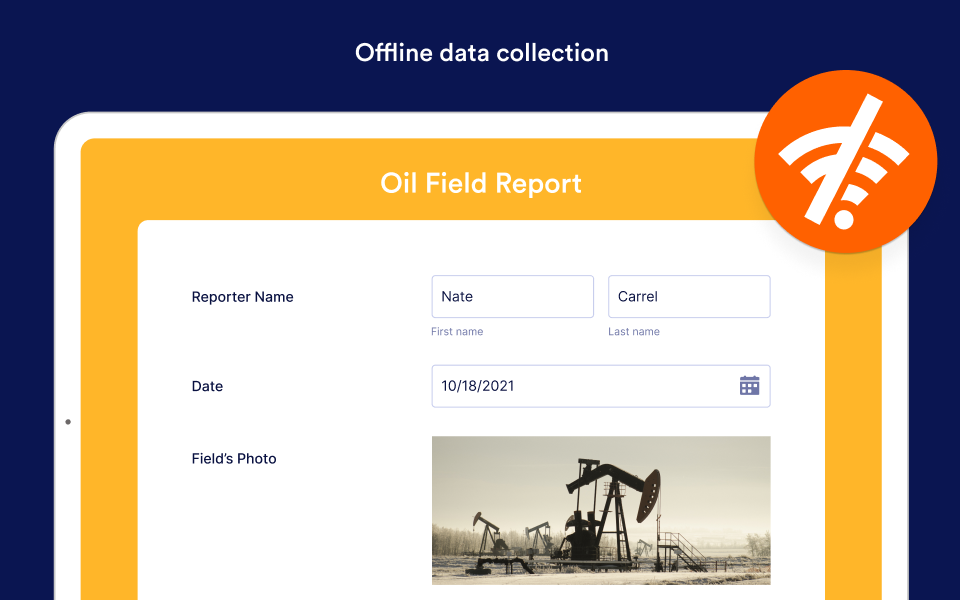Select the Last name field containing Carrel
This screenshot has height=600, width=960.
tap(689, 296)
